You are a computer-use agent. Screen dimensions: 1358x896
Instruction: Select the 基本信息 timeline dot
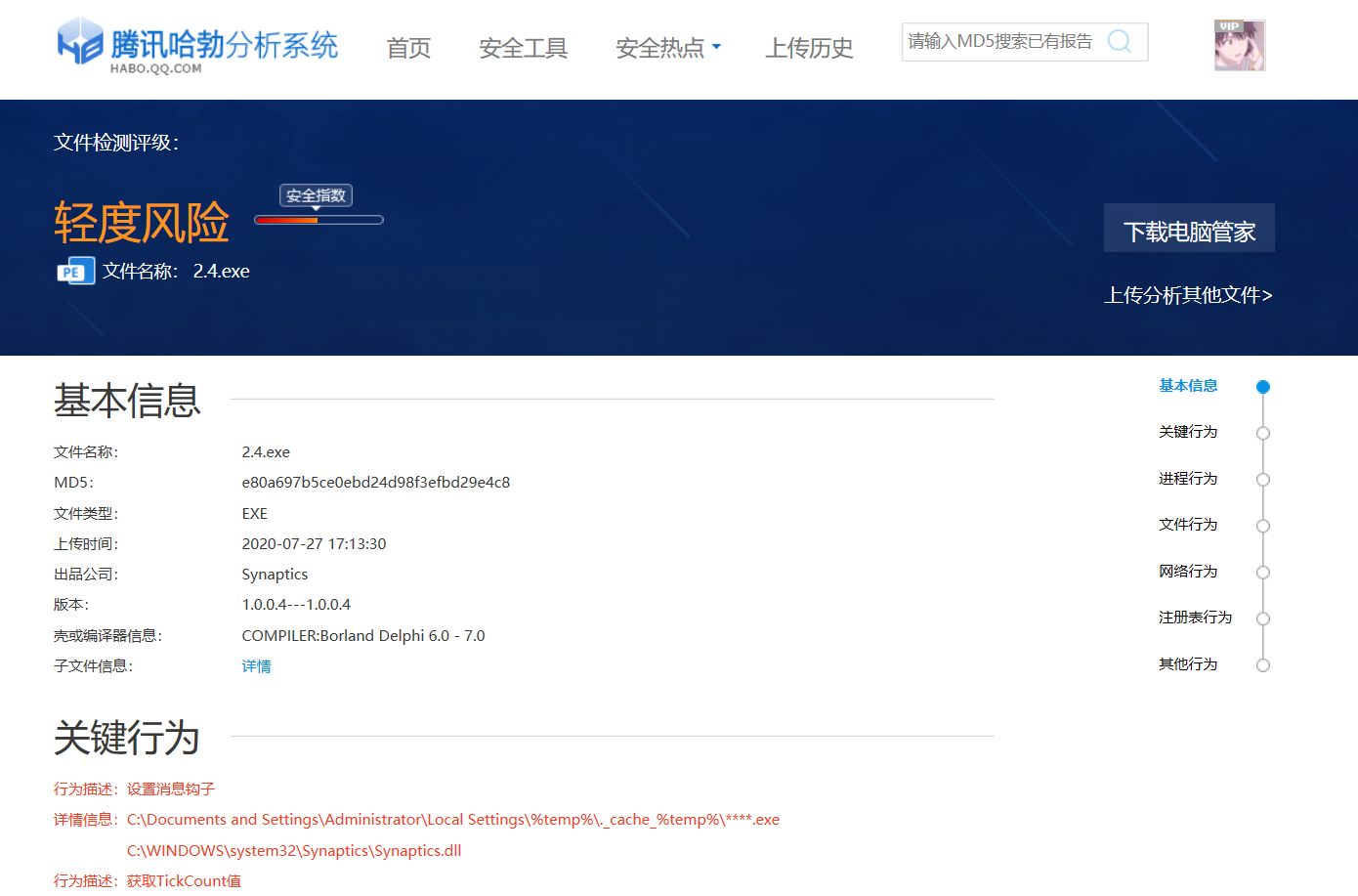click(1263, 387)
